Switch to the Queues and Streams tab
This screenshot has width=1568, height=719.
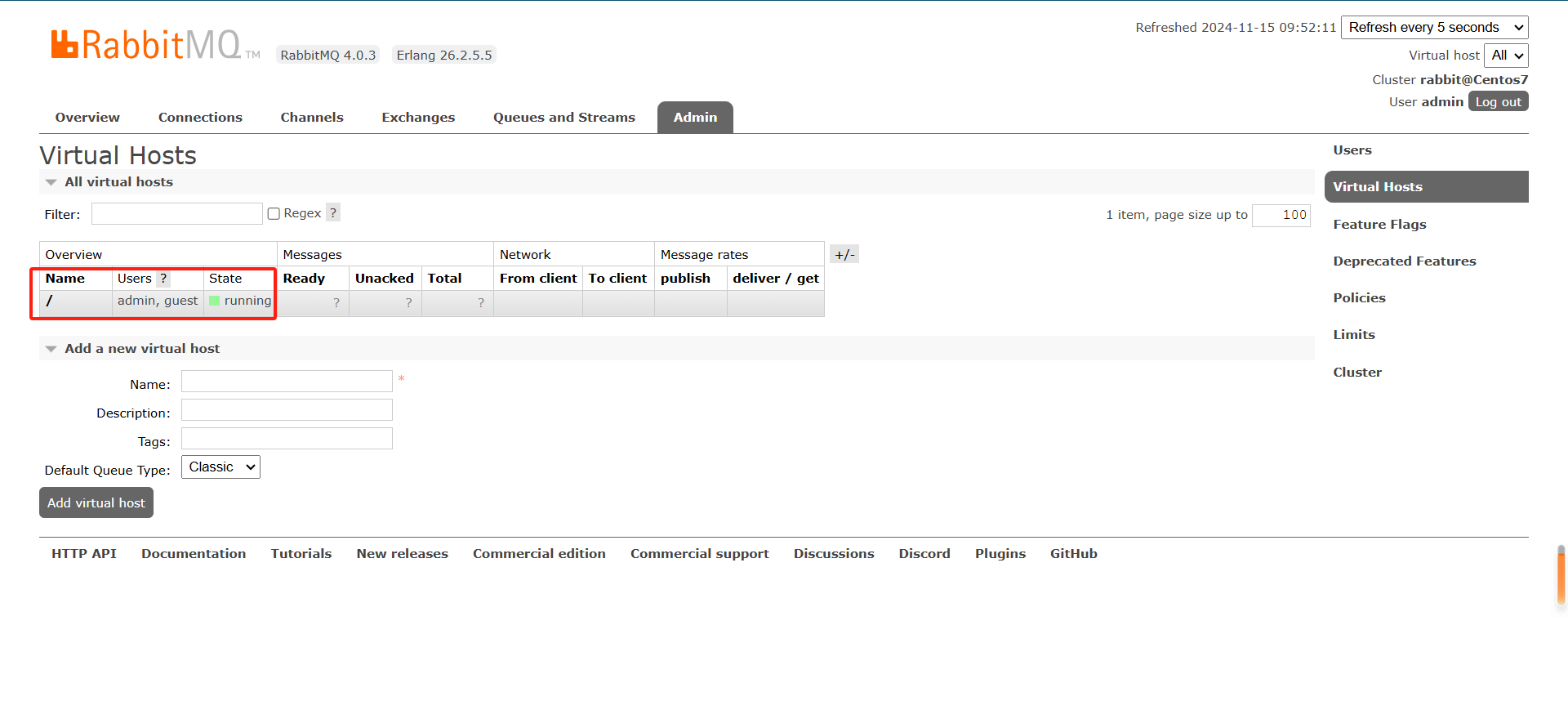(563, 118)
